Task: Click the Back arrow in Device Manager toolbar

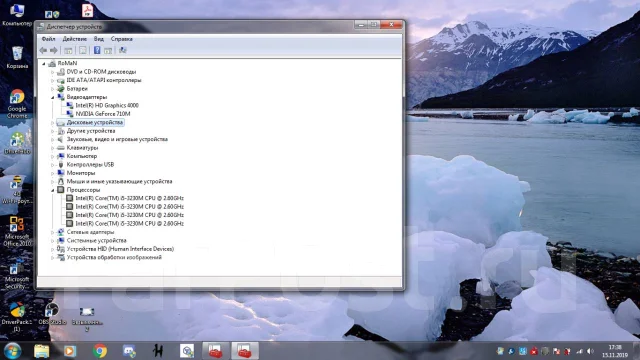Action: (43, 50)
